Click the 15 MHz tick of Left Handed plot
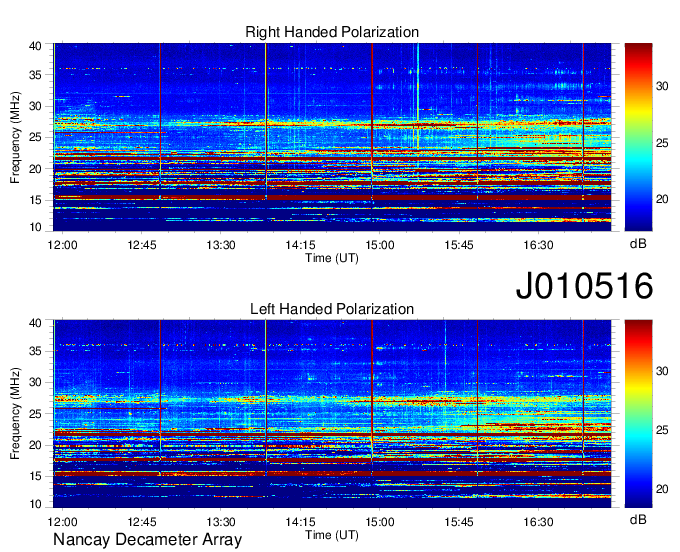The height and width of the screenshot is (552, 680). click(x=35, y=476)
